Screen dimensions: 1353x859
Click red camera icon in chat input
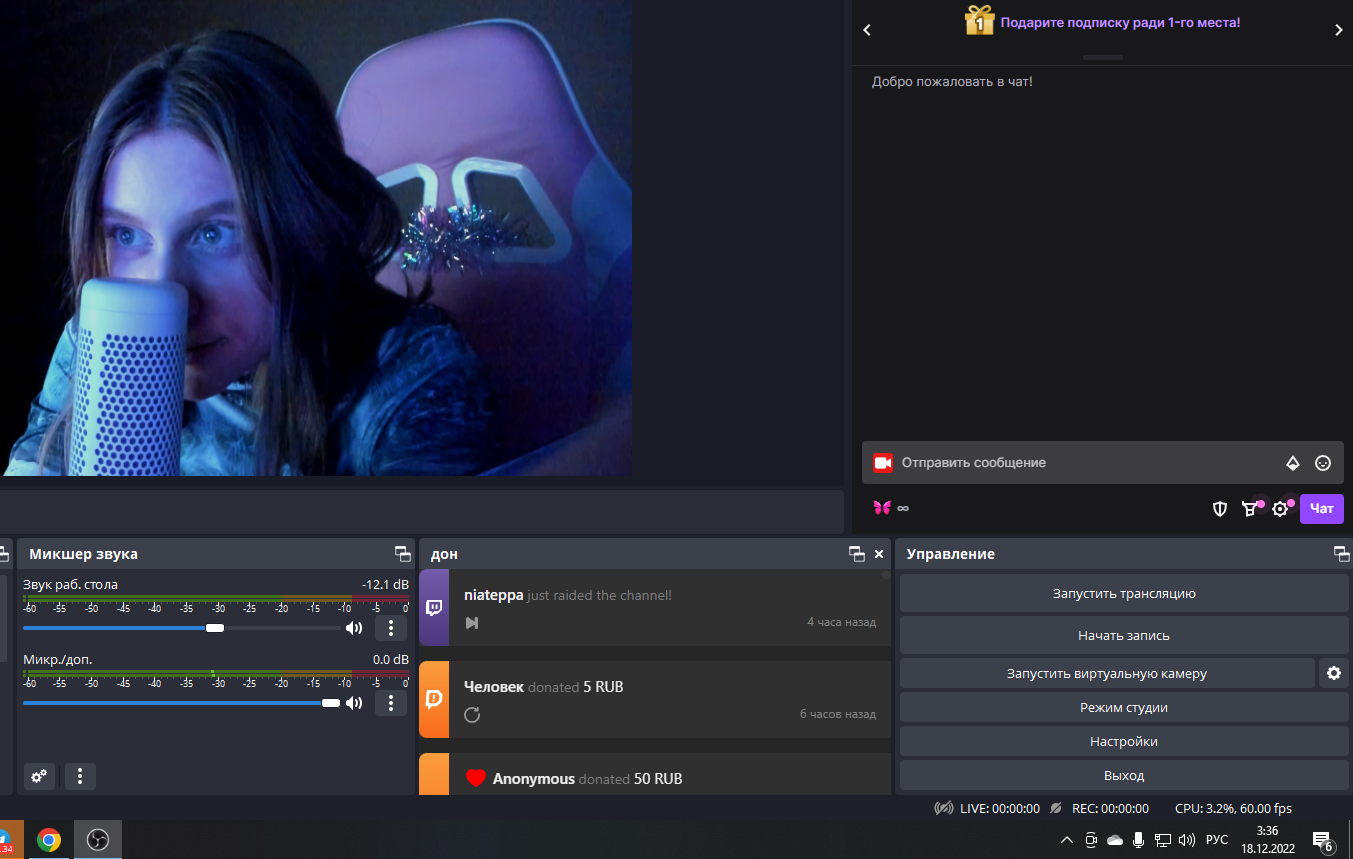click(882, 463)
